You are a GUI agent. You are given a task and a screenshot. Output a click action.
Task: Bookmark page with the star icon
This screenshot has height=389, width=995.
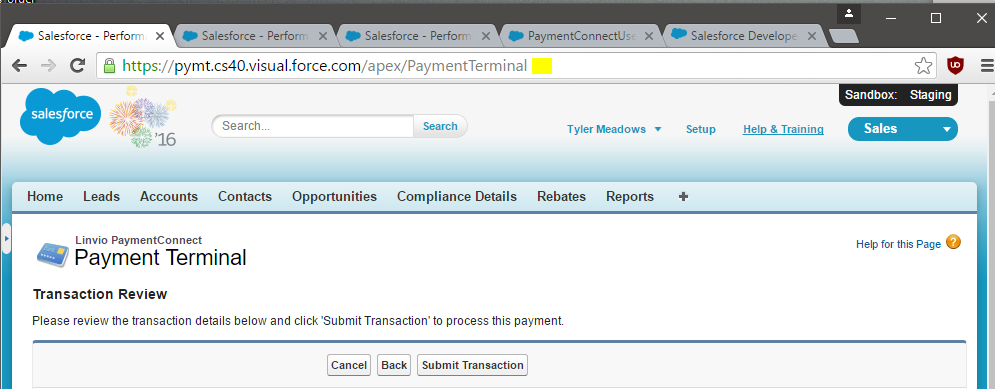click(x=923, y=65)
